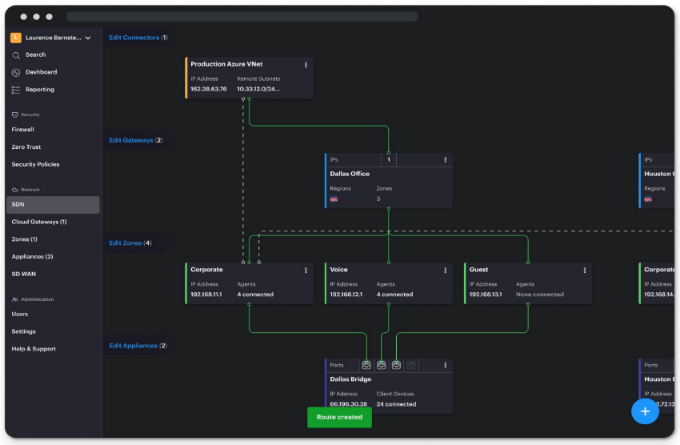
Task: Select the Production Azure VNet title
Action: [x=226, y=64]
